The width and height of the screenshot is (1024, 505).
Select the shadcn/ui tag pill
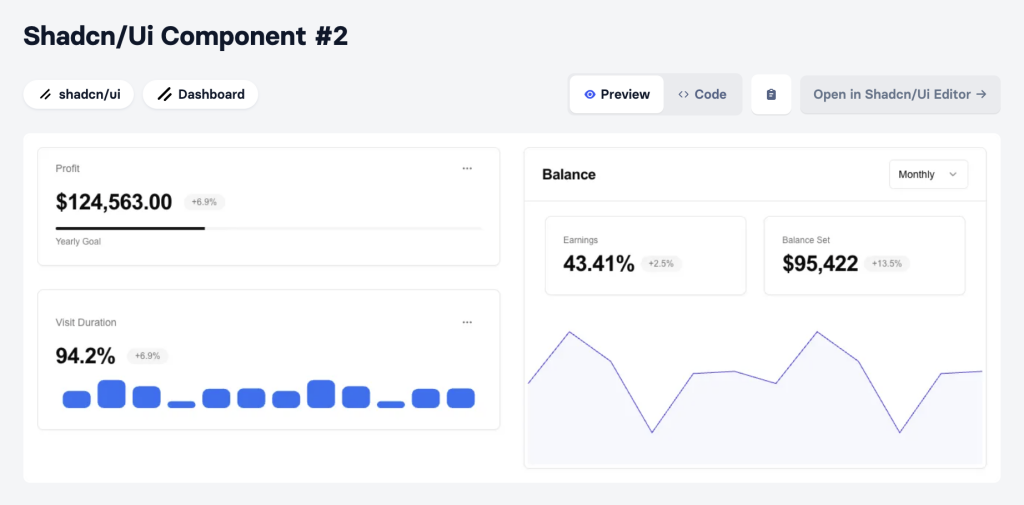(78, 95)
